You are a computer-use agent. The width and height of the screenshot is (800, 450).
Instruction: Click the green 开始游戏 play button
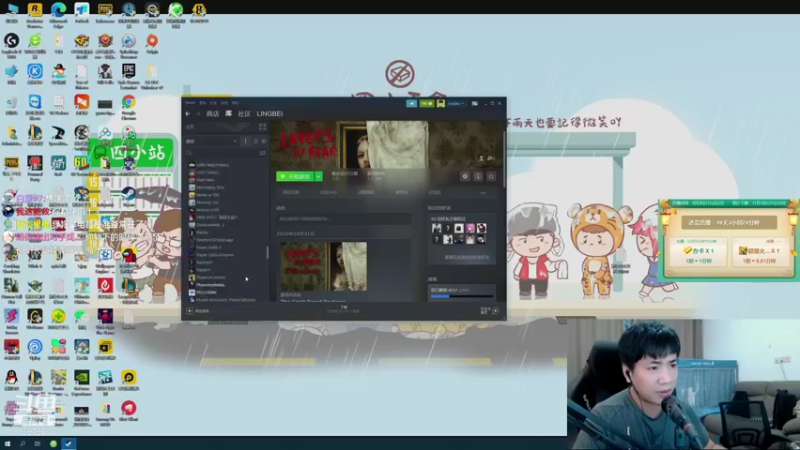(x=295, y=177)
